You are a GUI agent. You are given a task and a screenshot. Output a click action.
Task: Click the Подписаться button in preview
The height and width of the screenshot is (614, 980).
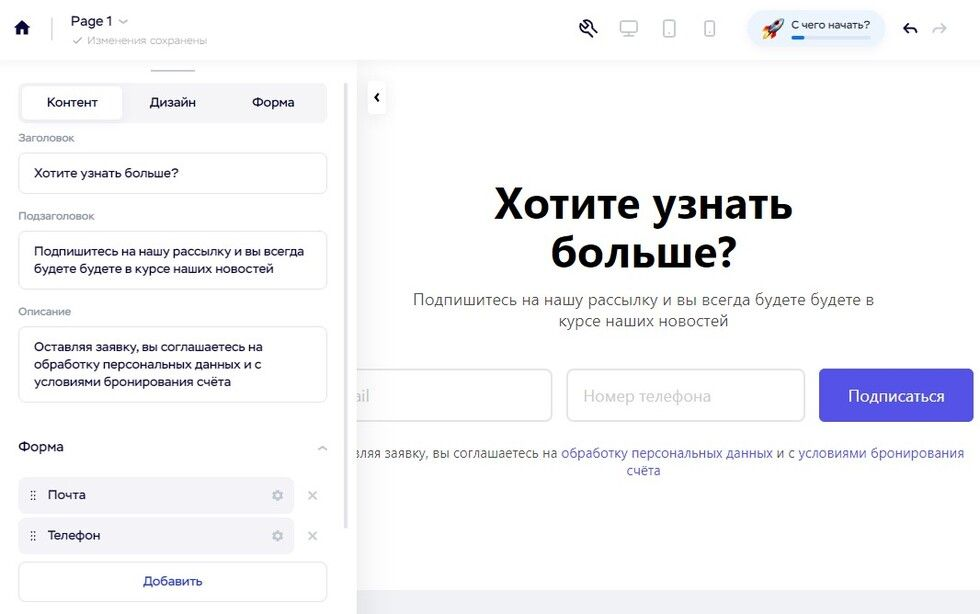[x=896, y=395]
